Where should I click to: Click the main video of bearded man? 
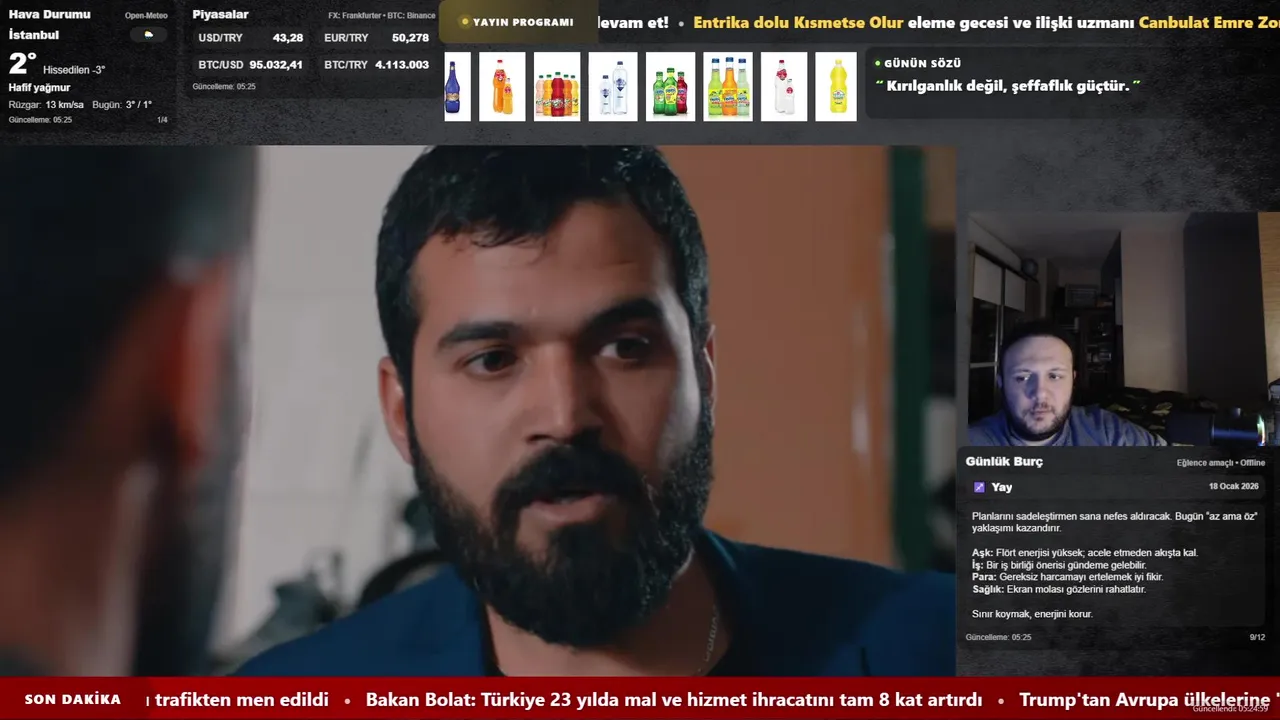[478, 411]
